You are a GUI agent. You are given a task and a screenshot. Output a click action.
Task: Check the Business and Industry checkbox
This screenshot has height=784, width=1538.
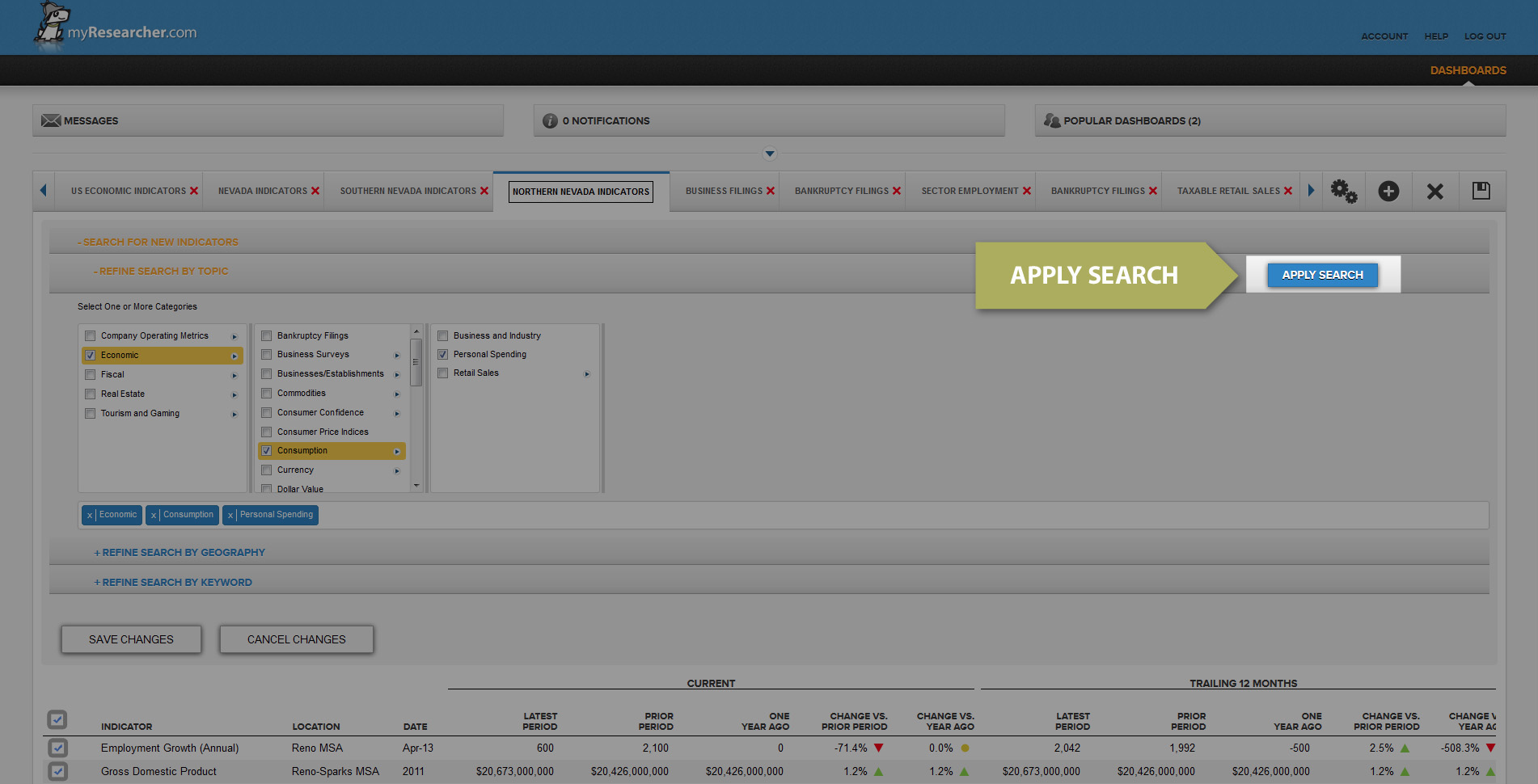[443, 336]
